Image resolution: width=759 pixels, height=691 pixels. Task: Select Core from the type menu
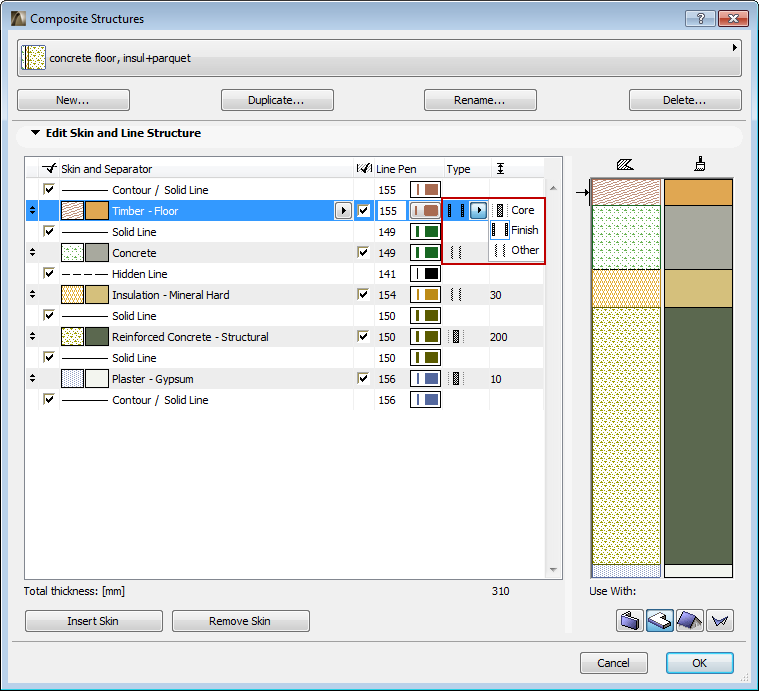click(516, 210)
